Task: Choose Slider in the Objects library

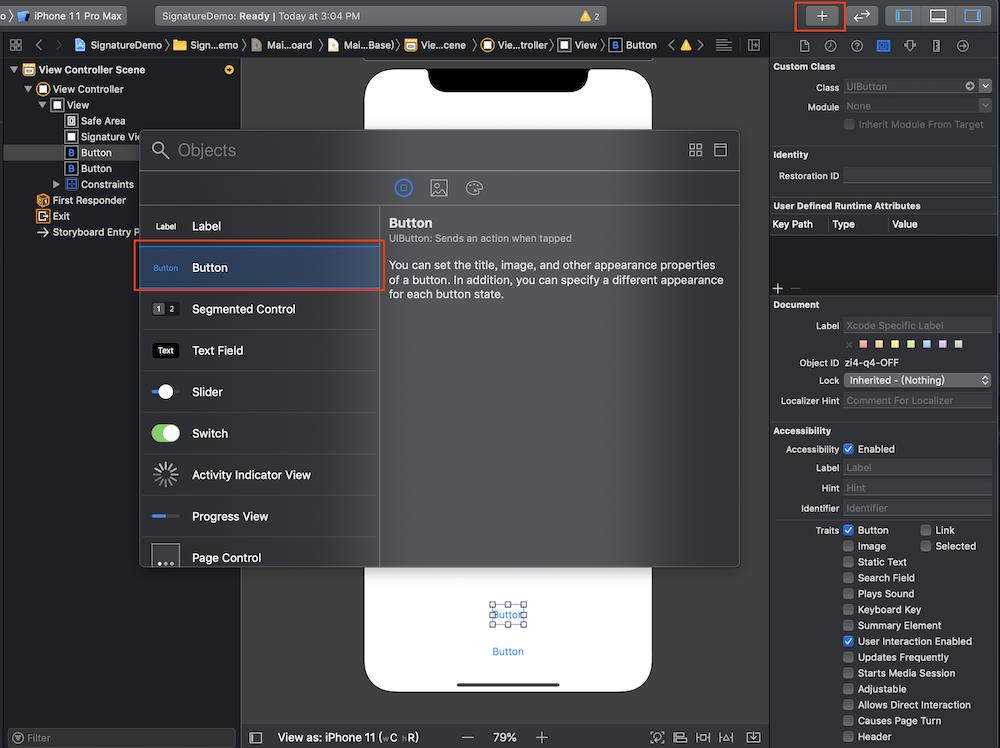Action: pyautogui.click(x=260, y=392)
